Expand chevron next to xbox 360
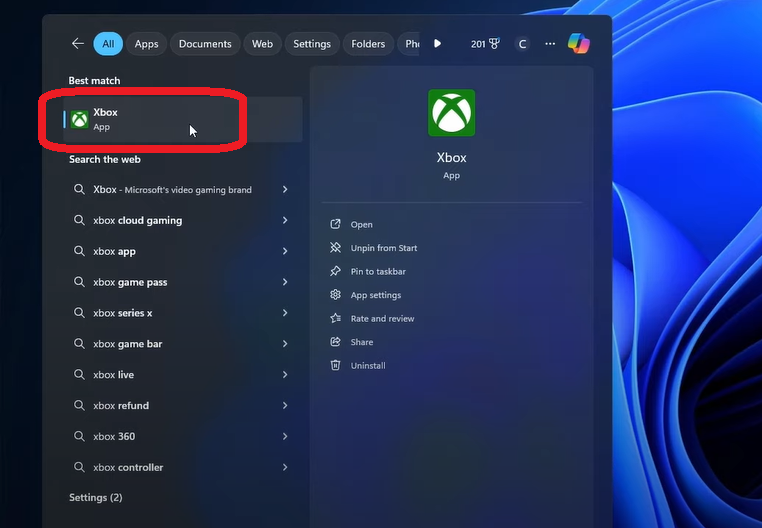 tap(285, 436)
